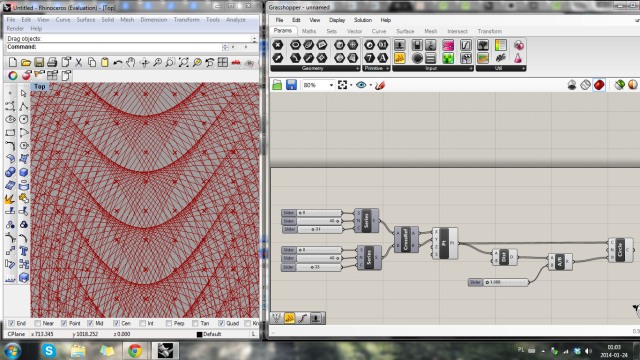The image size is (640, 360).
Task: Click the Print icon in Rhino toolbar
Action: tap(52, 62)
